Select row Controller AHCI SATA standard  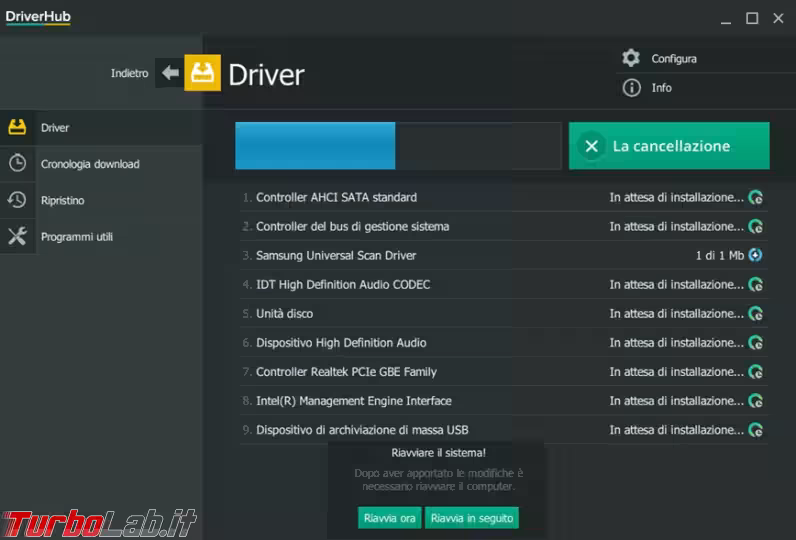point(504,197)
